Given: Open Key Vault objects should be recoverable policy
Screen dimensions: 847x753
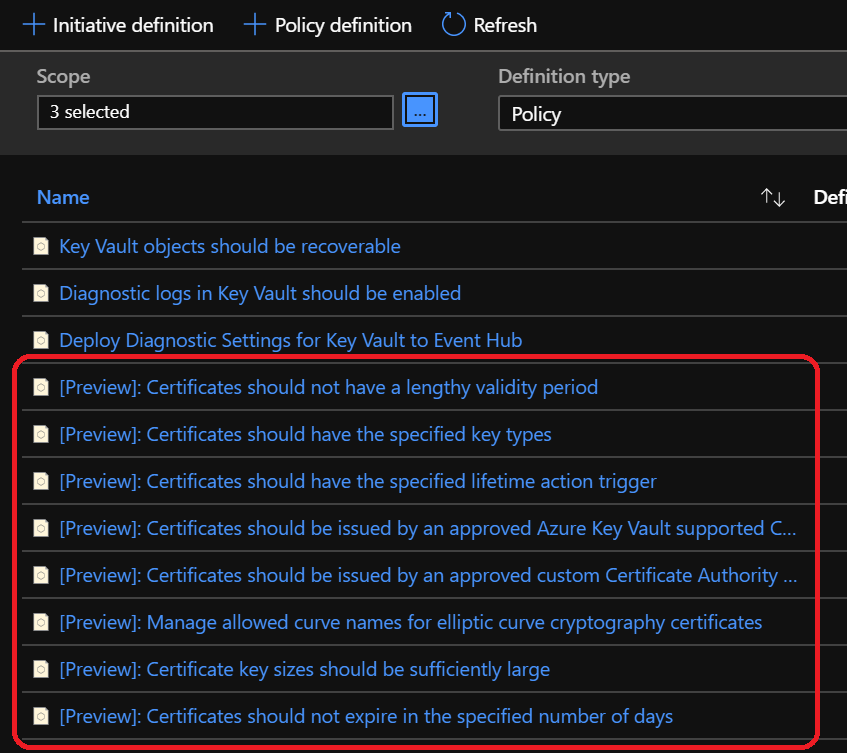Looking at the screenshot, I should tap(230, 247).
